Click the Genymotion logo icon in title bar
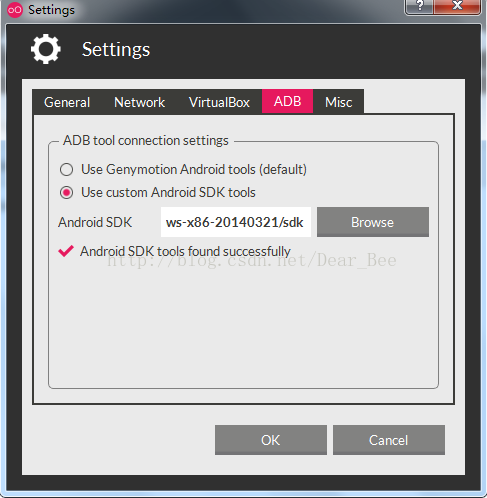 tap(15, 10)
